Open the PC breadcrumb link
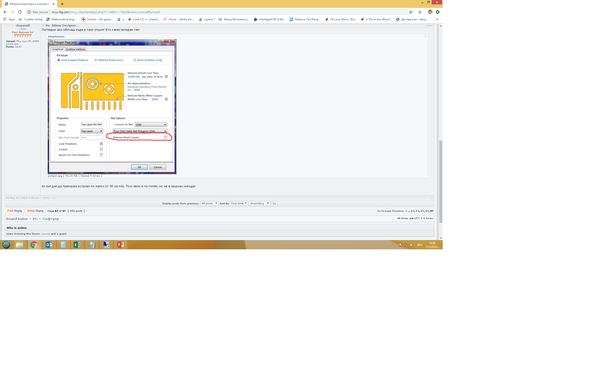The image size is (600, 368). click(35, 219)
